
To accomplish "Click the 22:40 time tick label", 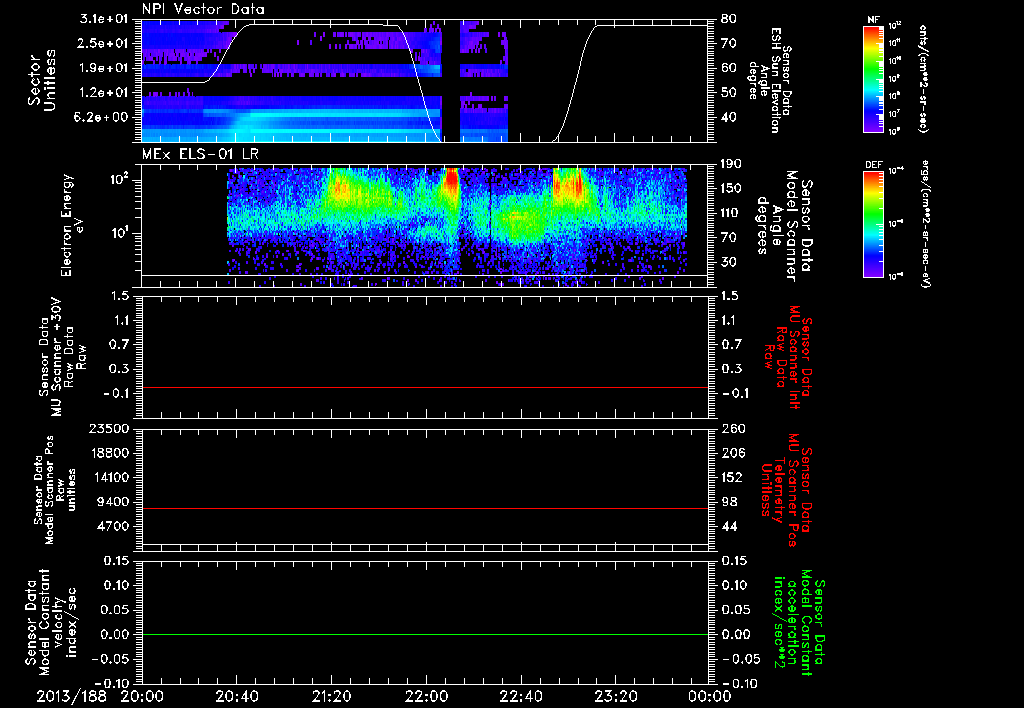I will (521, 696).
